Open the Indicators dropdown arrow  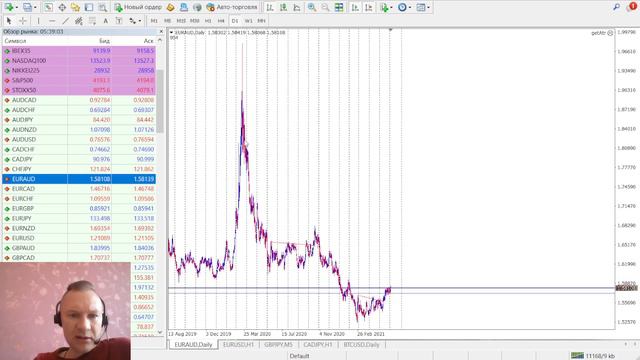391,7
